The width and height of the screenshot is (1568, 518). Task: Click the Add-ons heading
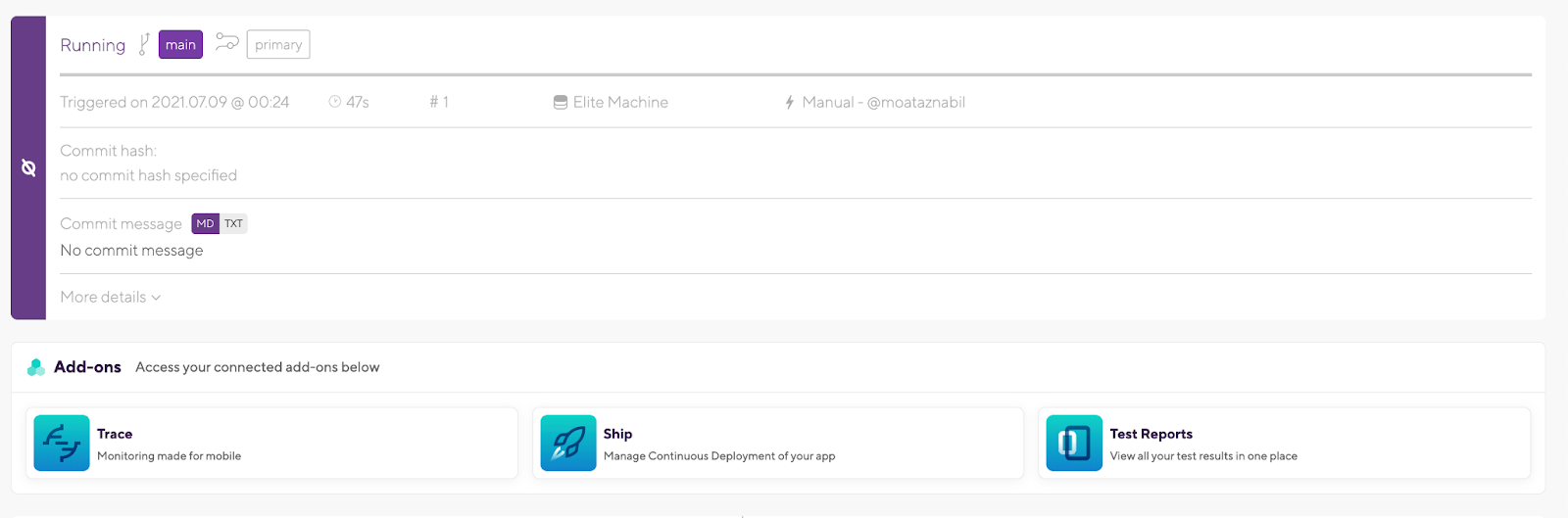87,367
